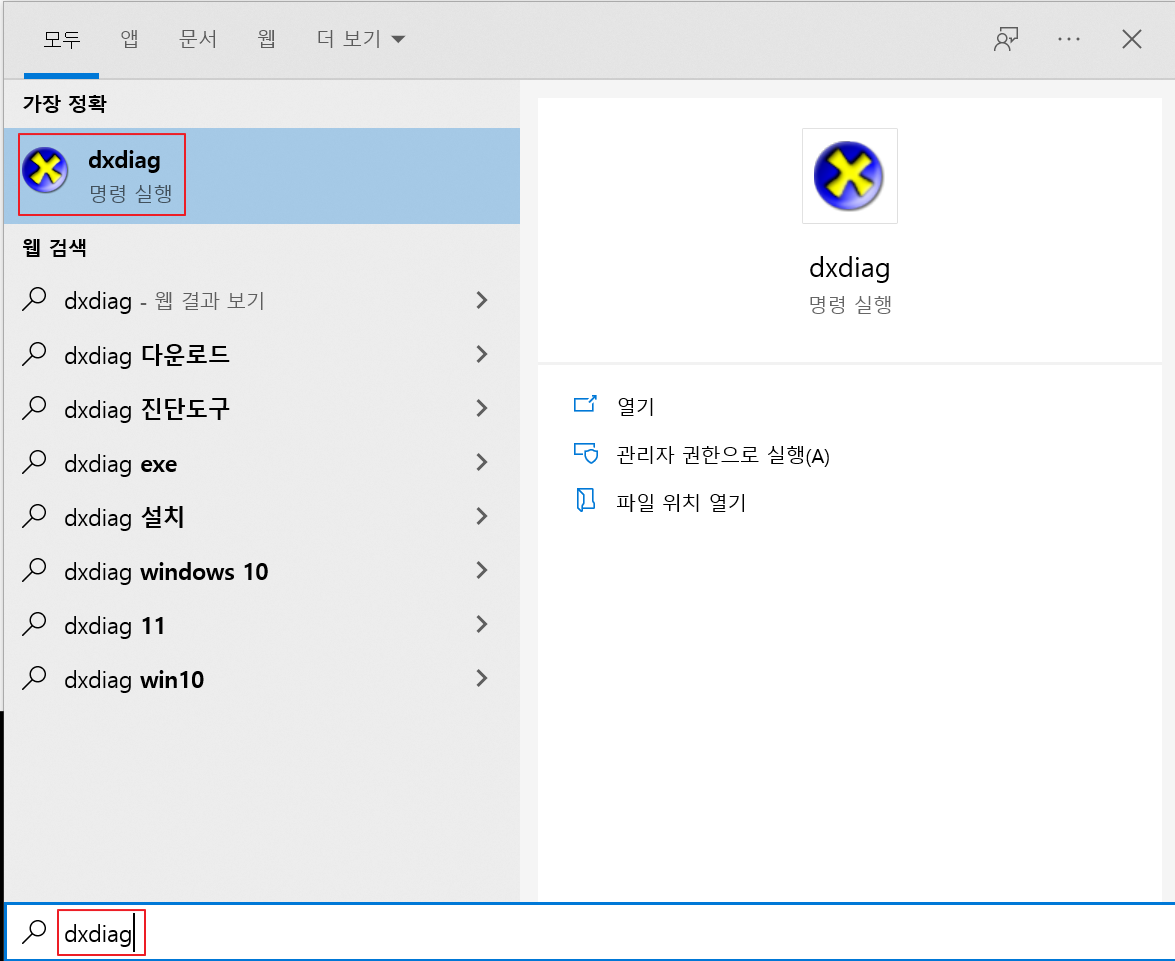Expand arrow for dxdiag 진단도구

coord(482,409)
